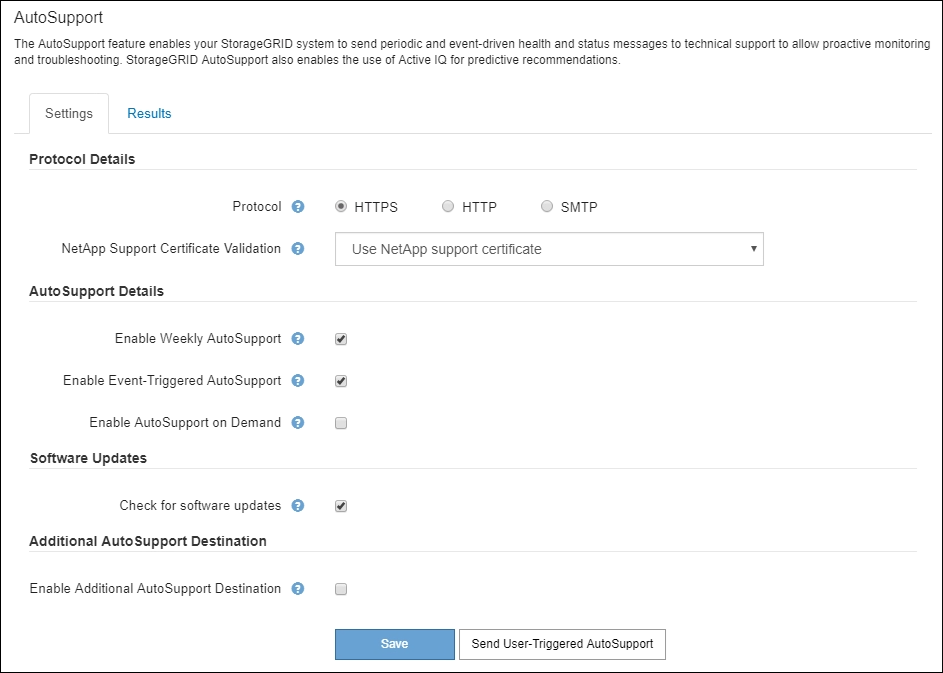Screen dimensions: 943x673
Task: Select the HTTPS protocol radio button
Action: tap(341, 207)
